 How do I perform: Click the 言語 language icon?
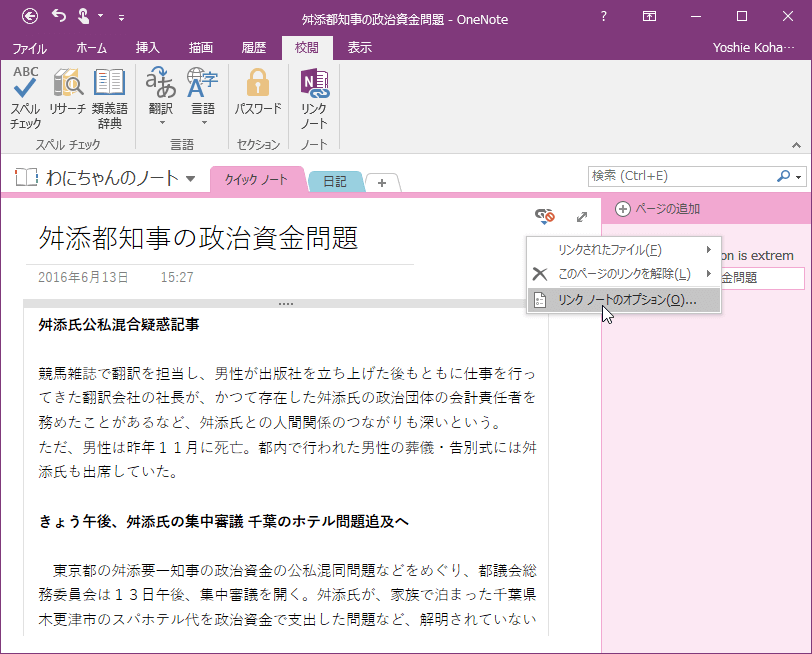pos(202,83)
